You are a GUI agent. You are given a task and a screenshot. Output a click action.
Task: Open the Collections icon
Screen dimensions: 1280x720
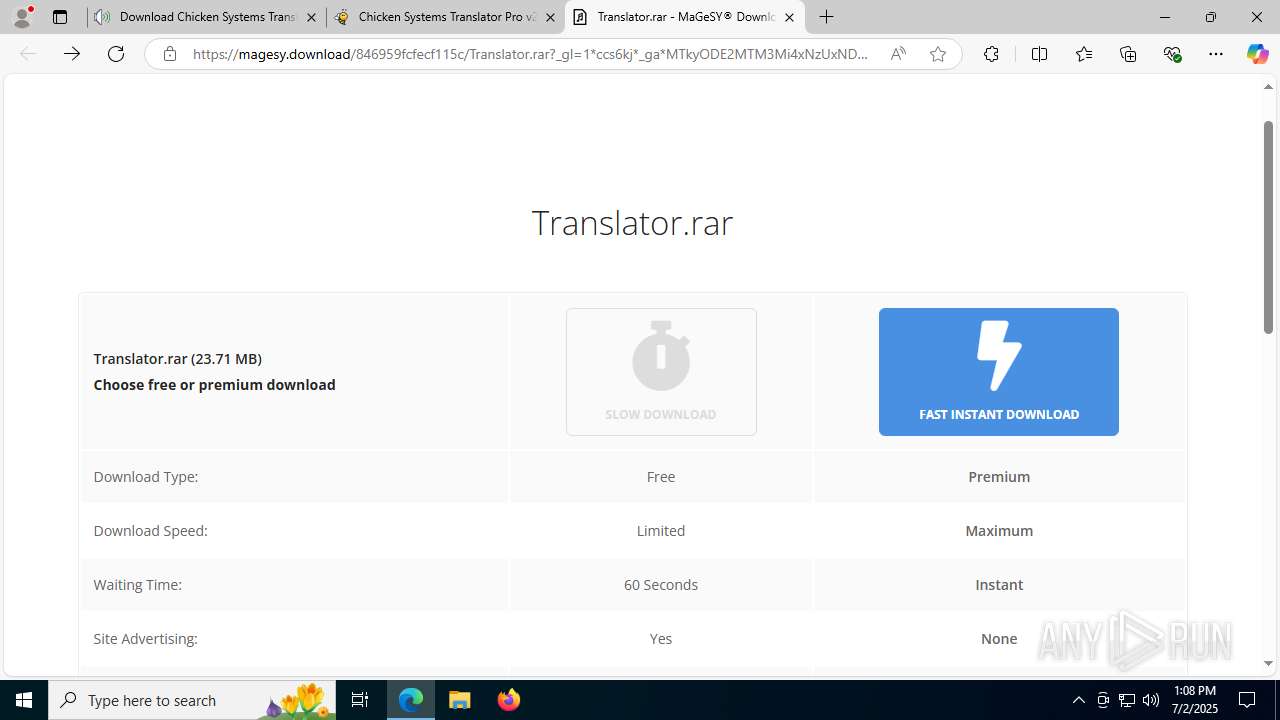[1128, 54]
